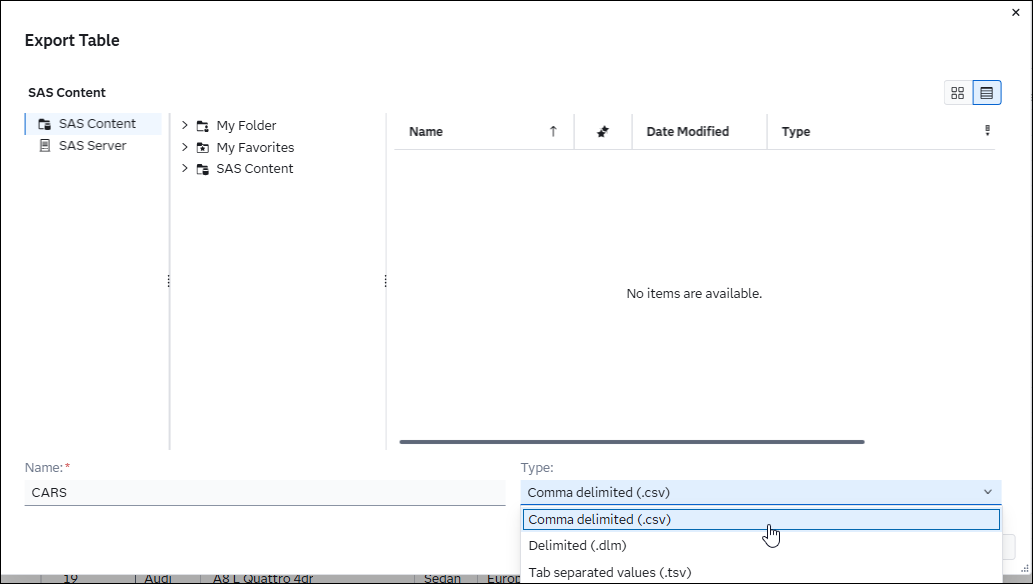Choose Delimited (.dlm) file type
The height and width of the screenshot is (584, 1033).
pos(577,546)
